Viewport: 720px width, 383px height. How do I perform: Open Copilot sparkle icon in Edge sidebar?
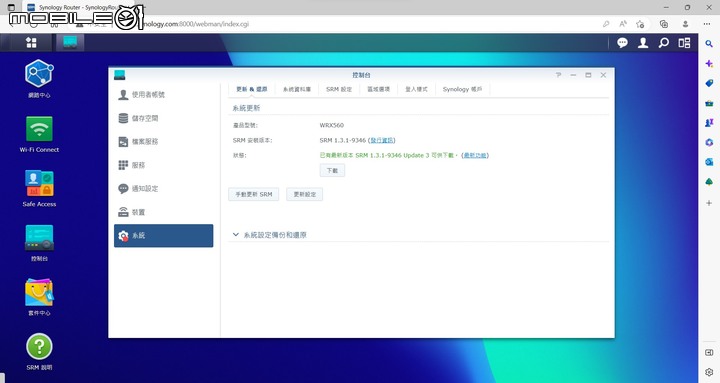(x=709, y=63)
